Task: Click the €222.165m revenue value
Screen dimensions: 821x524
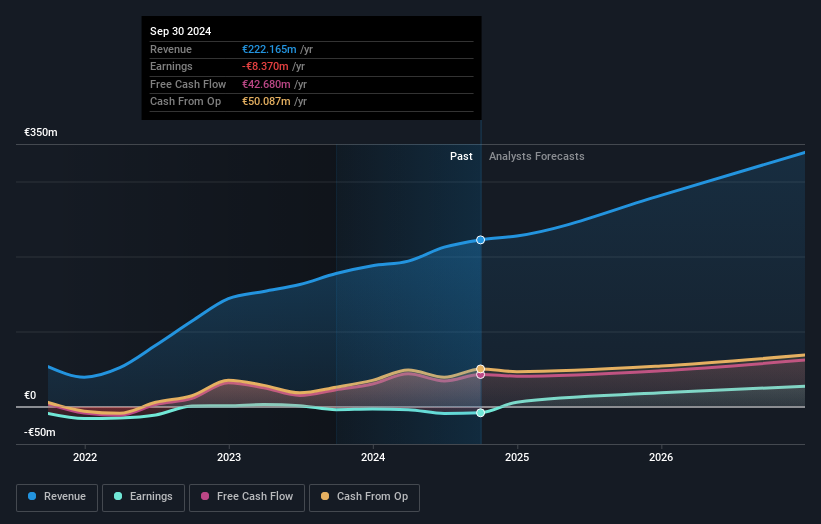Action: click(x=269, y=49)
